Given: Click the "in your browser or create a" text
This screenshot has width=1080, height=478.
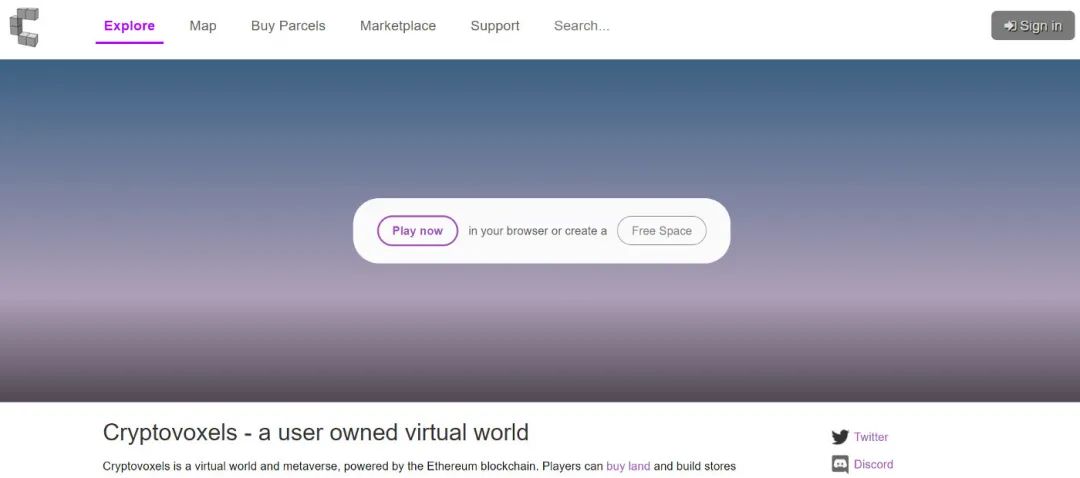Looking at the screenshot, I should [537, 231].
